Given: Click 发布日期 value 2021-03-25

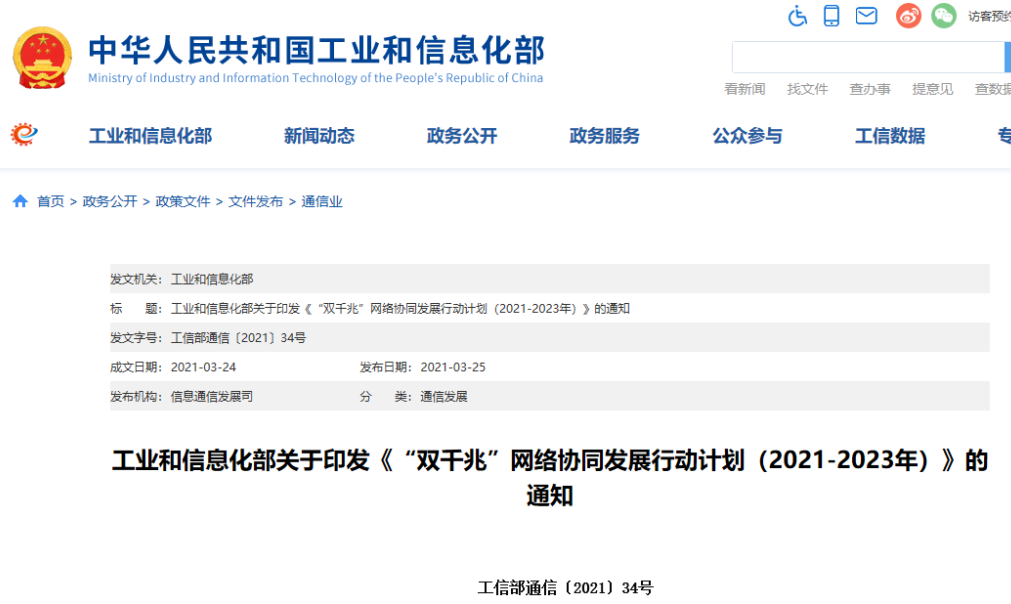Looking at the screenshot, I should [x=453, y=367].
